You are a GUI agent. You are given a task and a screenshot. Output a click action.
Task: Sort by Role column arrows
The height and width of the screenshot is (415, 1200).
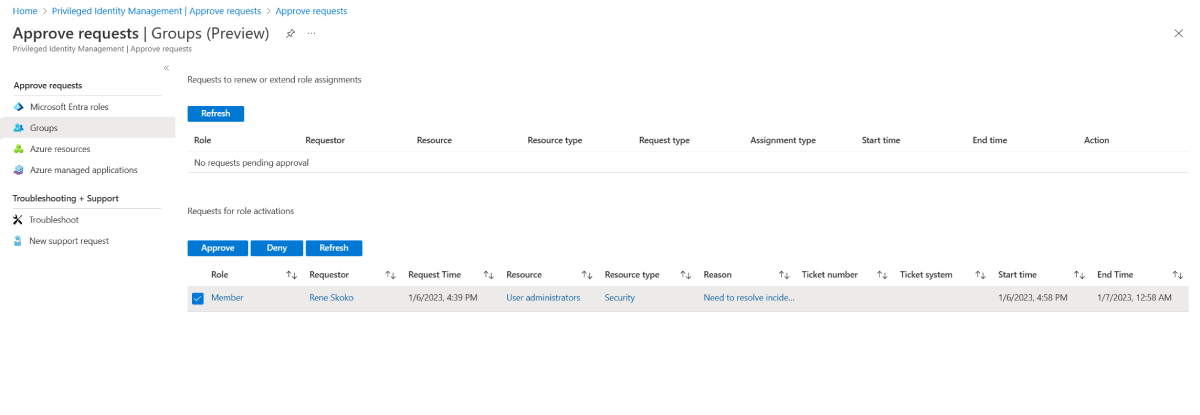click(292, 275)
